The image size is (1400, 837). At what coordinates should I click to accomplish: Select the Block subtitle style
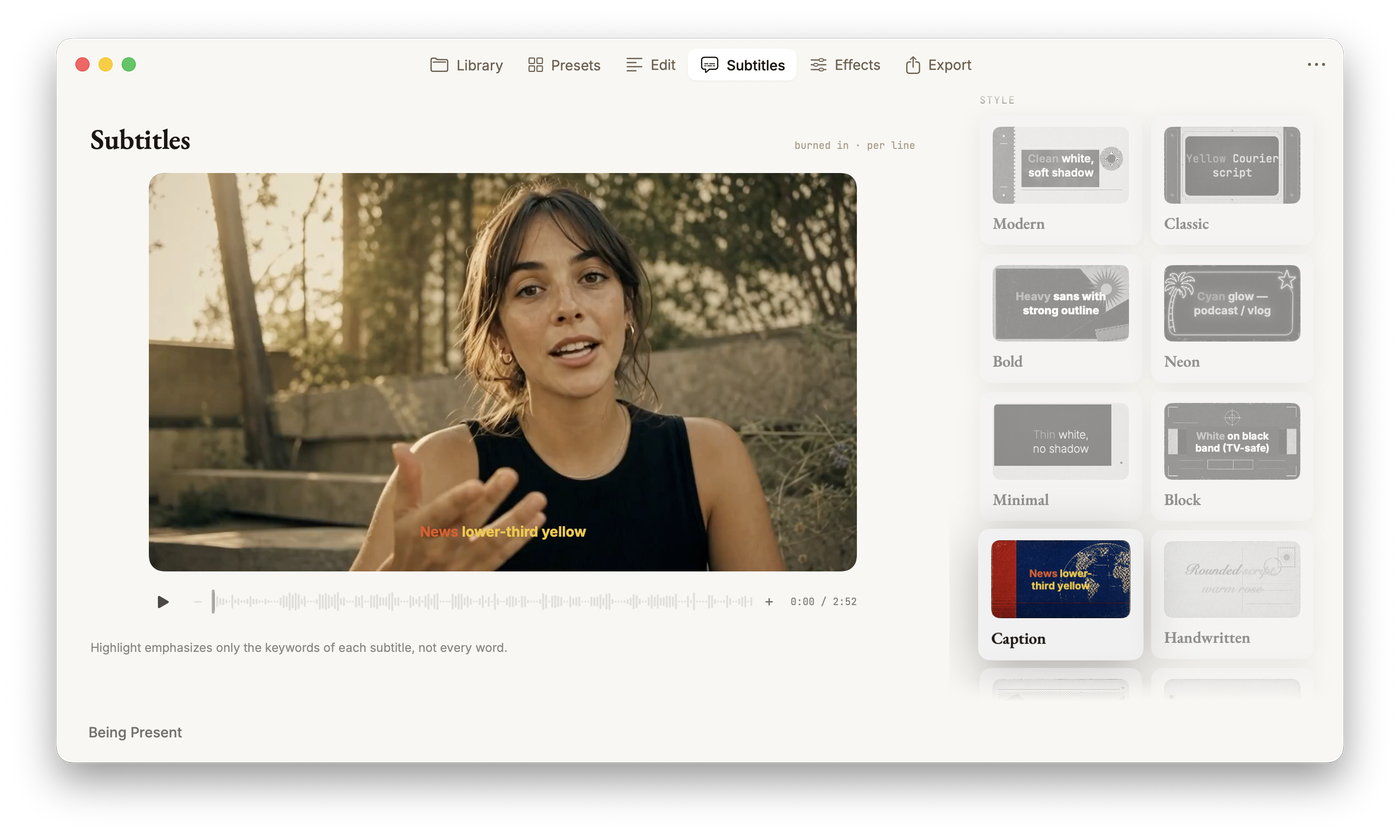point(1232,455)
